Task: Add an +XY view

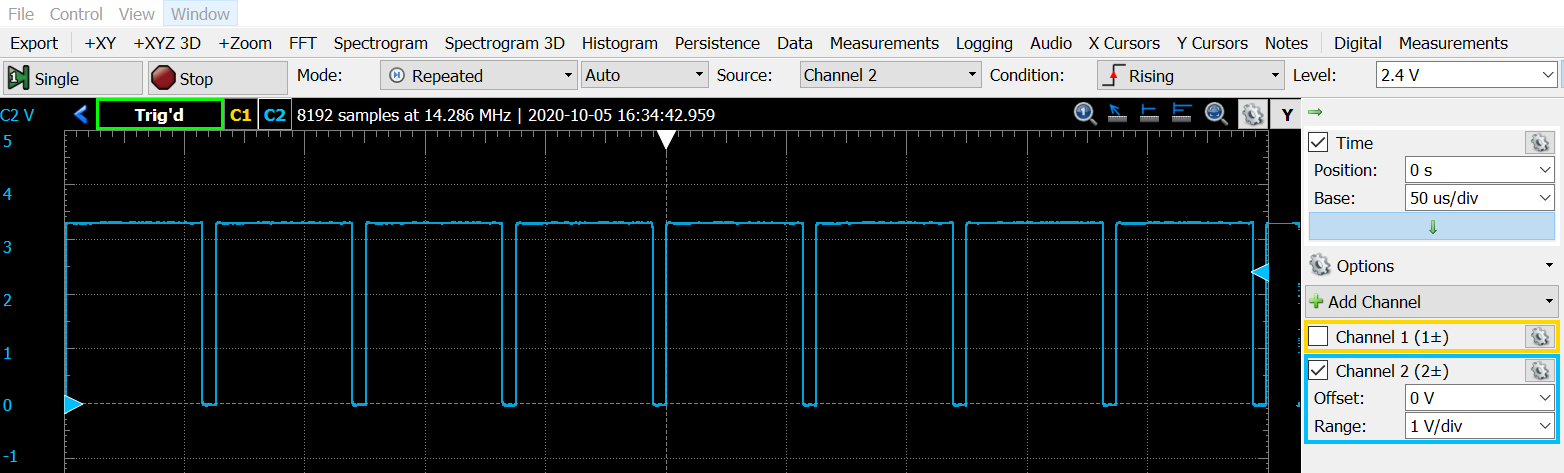Action: [x=100, y=43]
